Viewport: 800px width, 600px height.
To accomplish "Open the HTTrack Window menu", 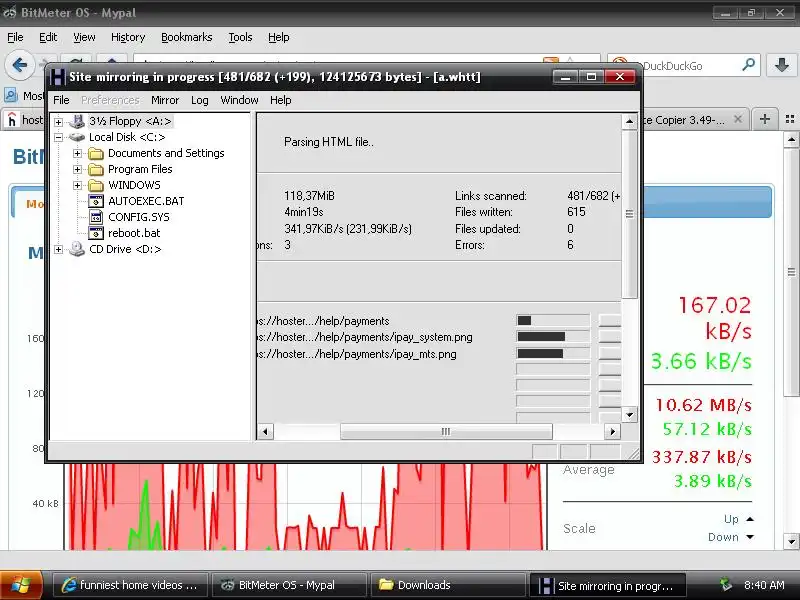I will 239,100.
